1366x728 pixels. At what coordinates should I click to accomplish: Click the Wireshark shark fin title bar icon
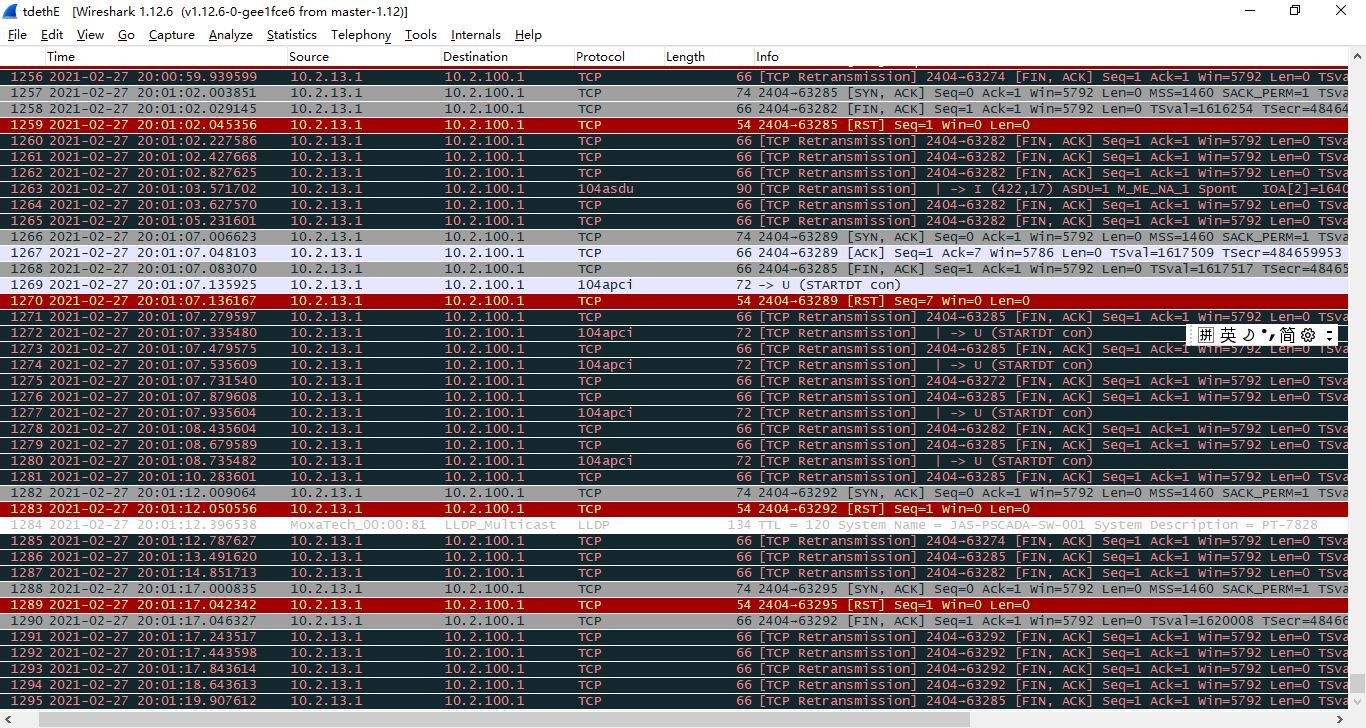[x=12, y=11]
